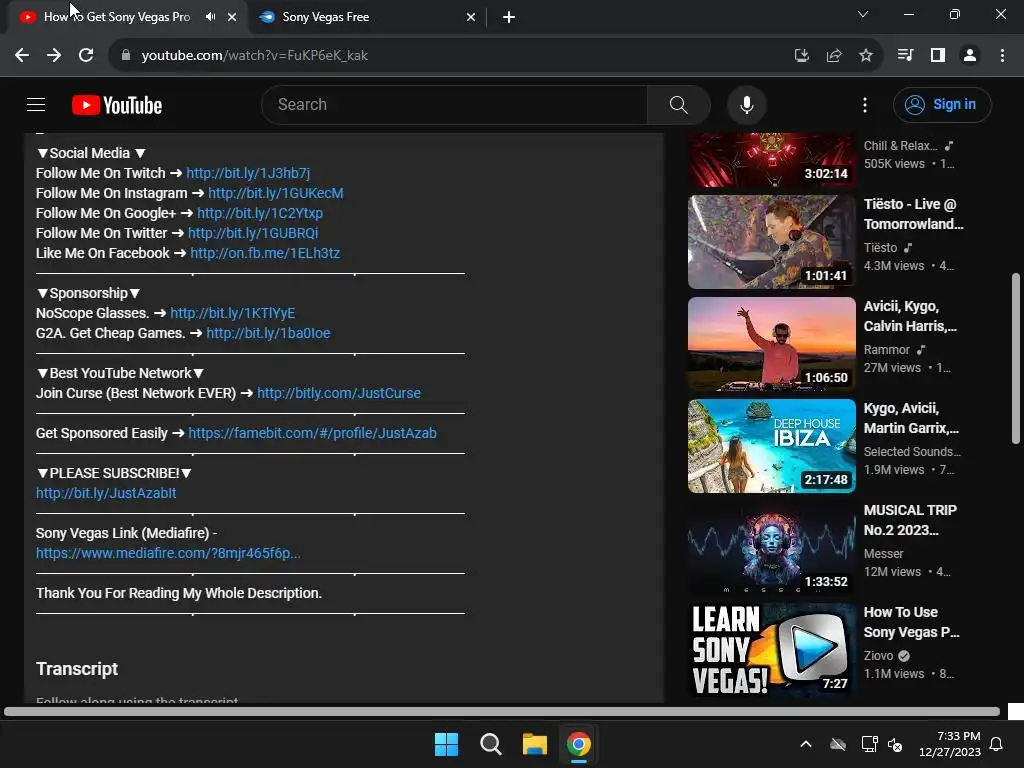Click the page vertical scrollbar

click(x=1016, y=359)
